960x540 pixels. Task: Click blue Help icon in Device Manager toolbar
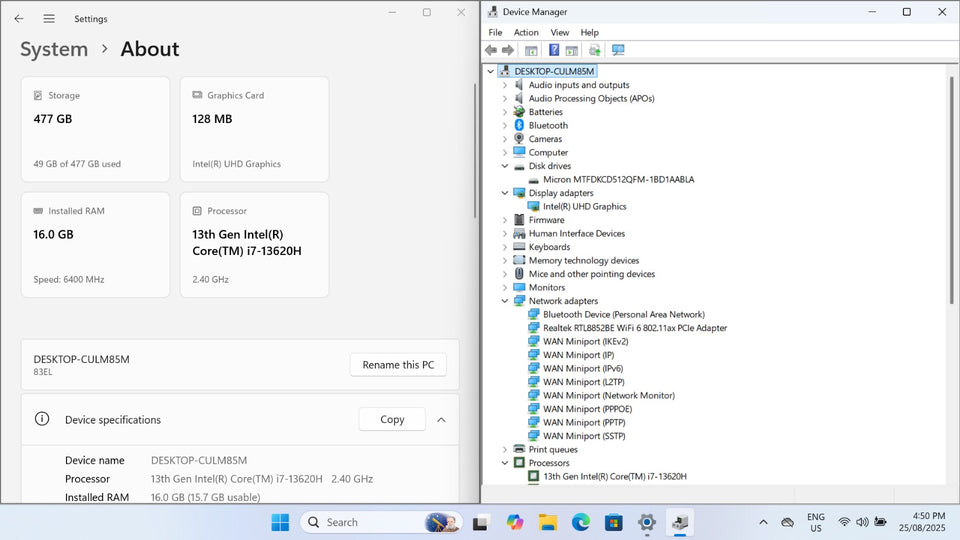coord(553,50)
